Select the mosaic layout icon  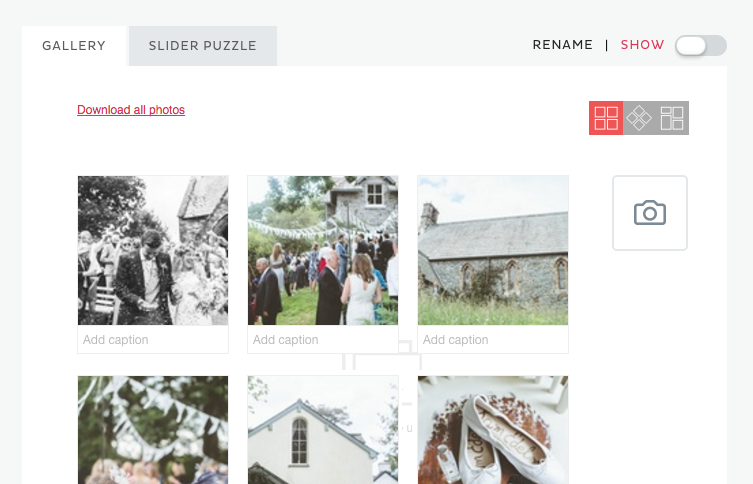(x=672, y=118)
